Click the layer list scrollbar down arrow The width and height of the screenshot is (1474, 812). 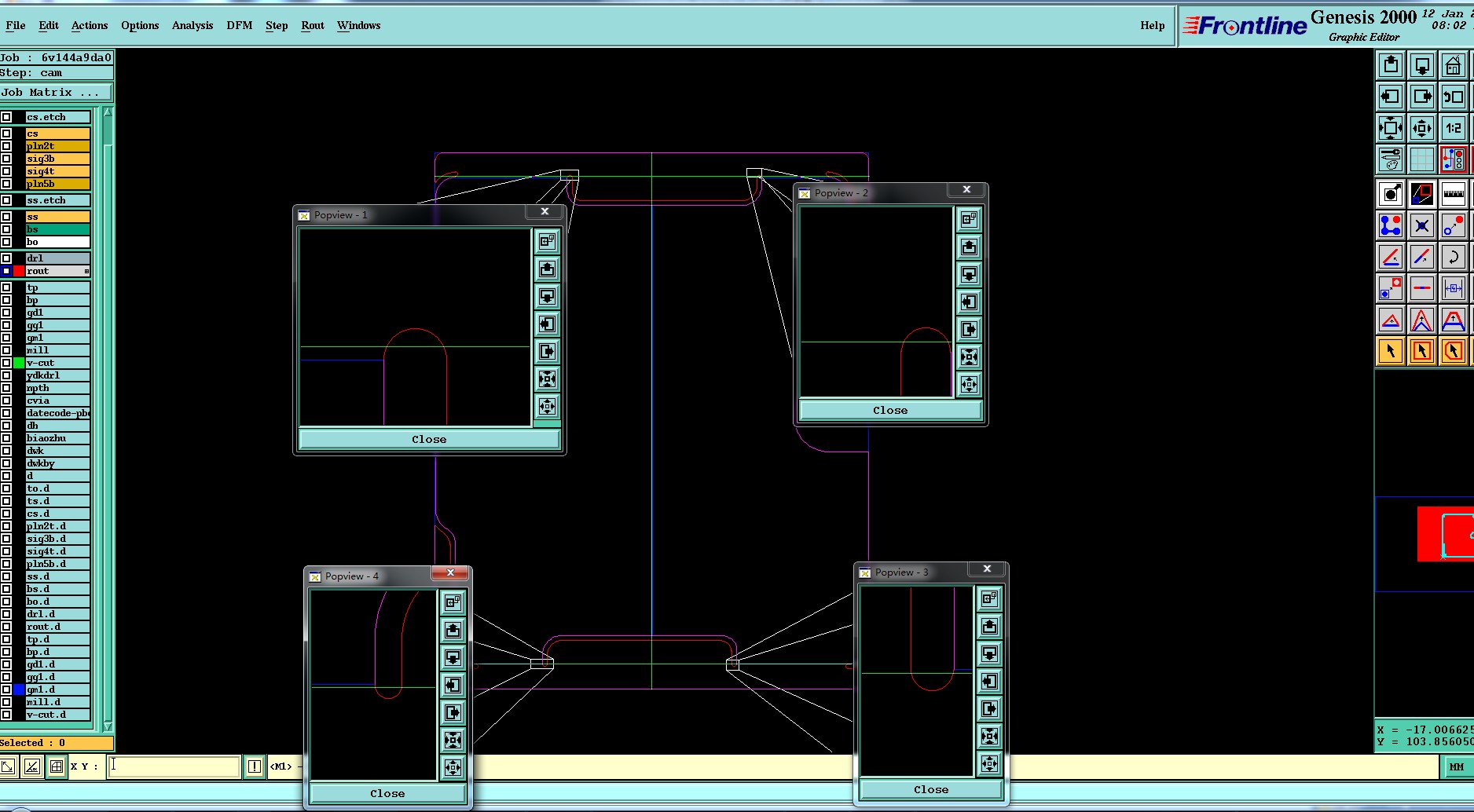pos(108,726)
